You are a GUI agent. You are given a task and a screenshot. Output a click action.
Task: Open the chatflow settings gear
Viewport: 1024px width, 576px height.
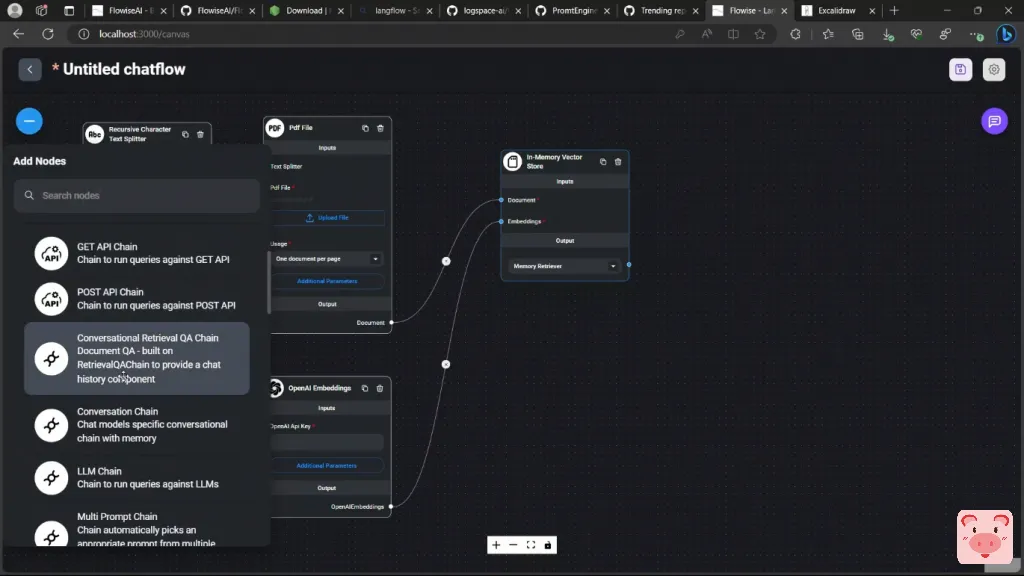[x=993, y=69]
